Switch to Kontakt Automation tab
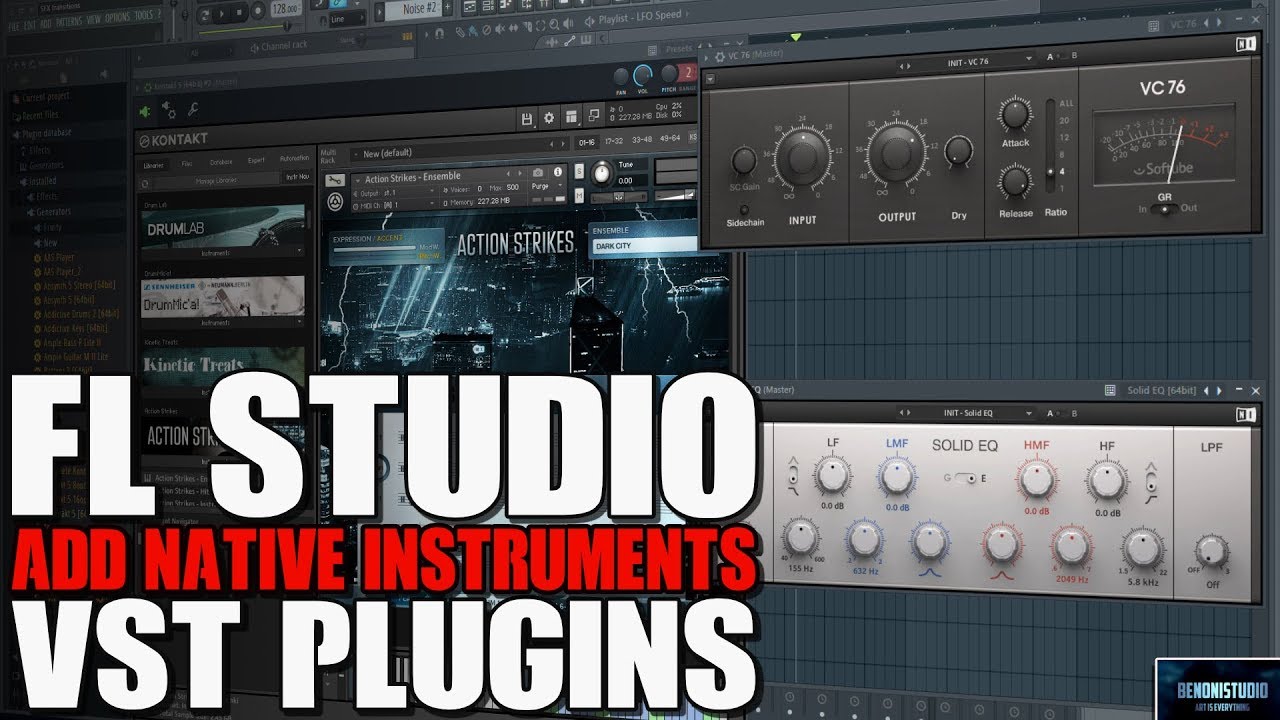The height and width of the screenshot is (720, 1280). (294, 160)
